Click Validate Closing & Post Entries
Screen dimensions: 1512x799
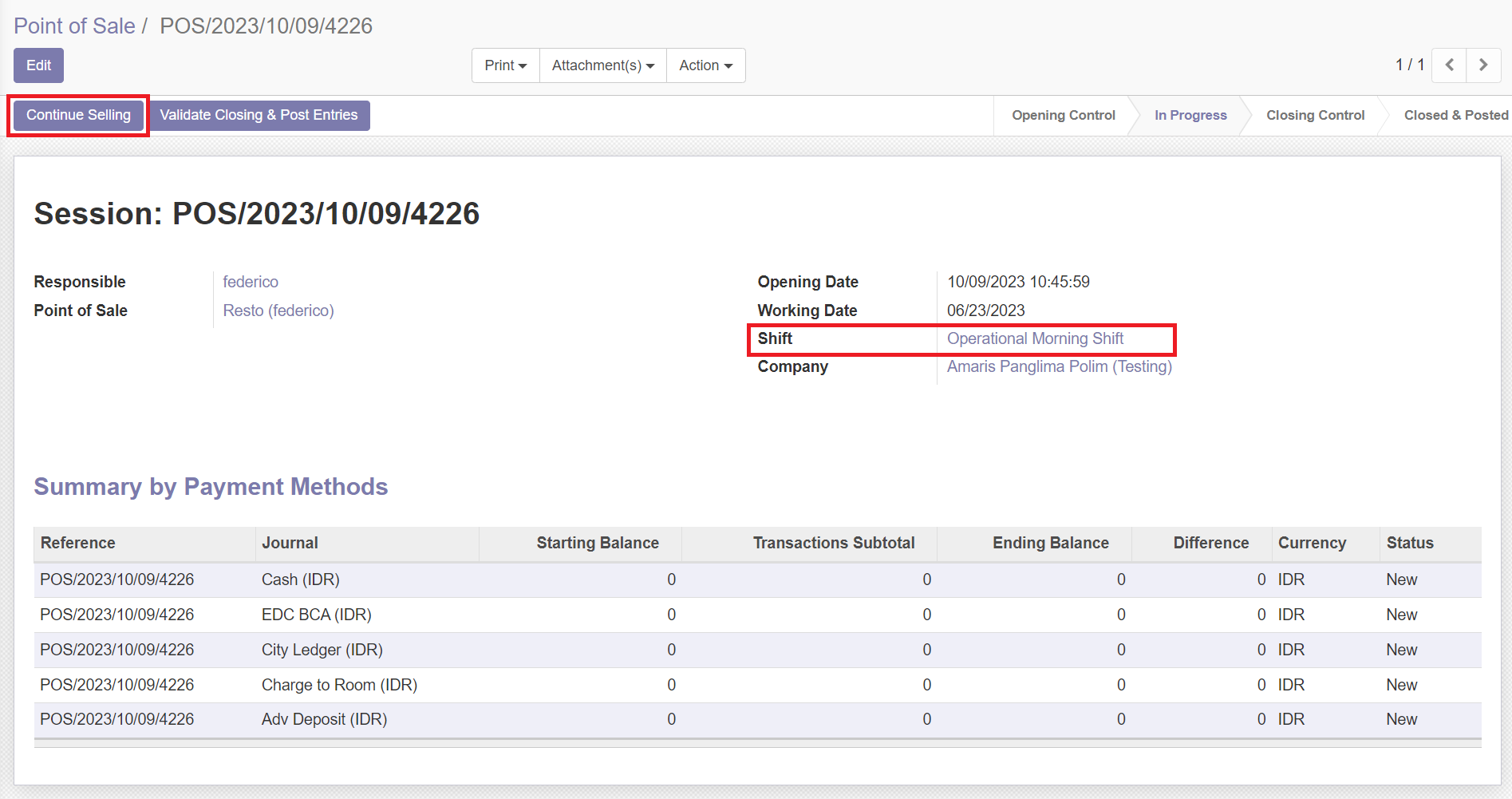tap(259, 115)
